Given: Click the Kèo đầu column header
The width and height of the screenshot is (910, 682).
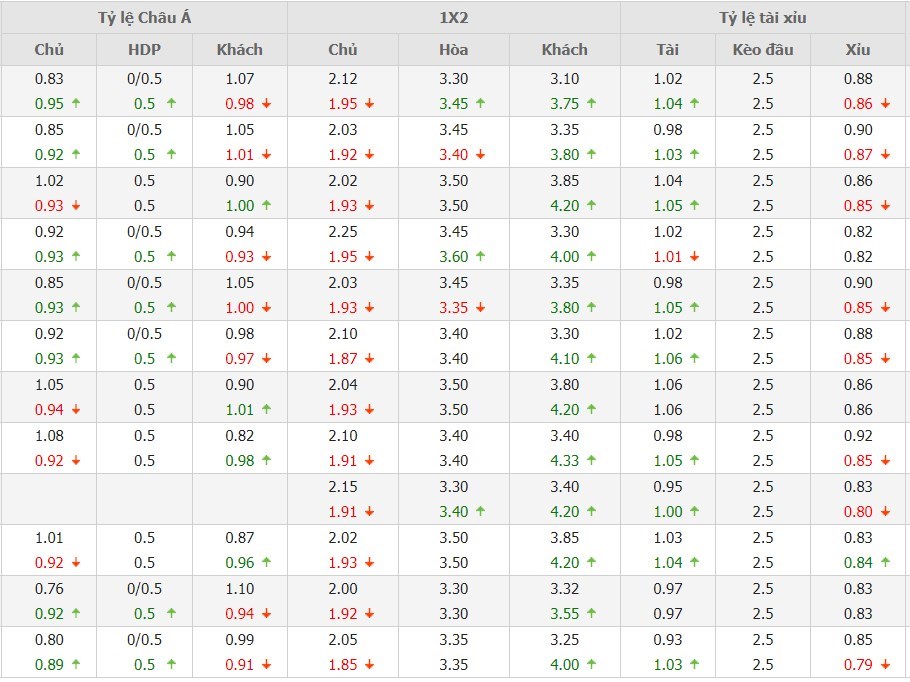Looking at the screenshot, I should click(x=763, y=50).
